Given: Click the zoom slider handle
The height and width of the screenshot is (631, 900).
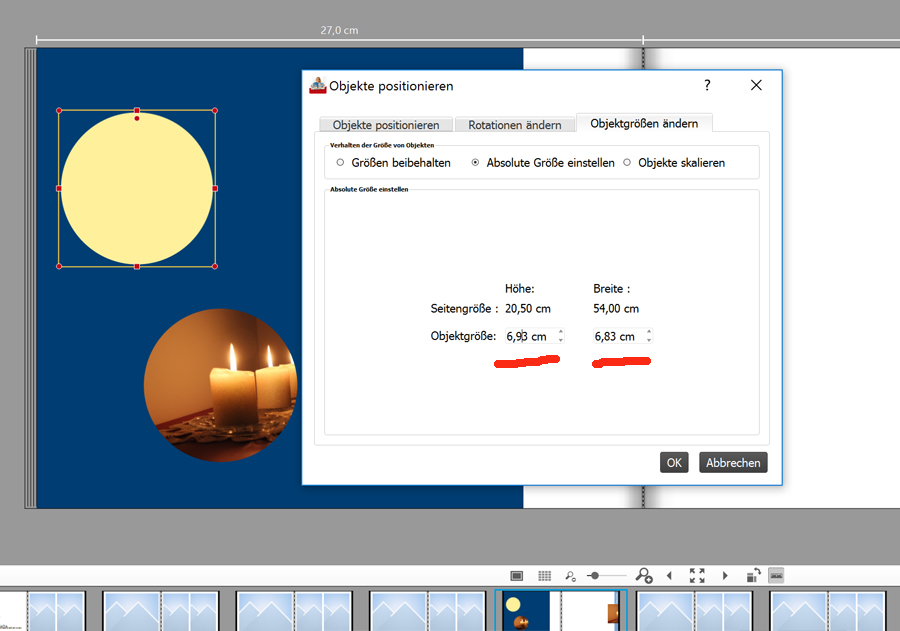Looking at the screenshot, I should pyautogui.click(x=594, y=576).
